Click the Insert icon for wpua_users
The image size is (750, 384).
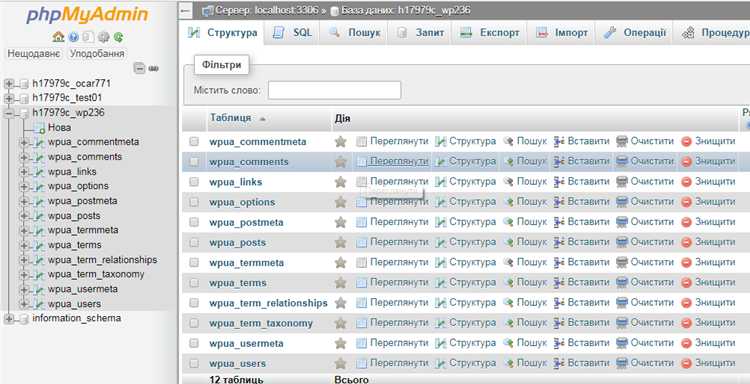click(559, 363)
